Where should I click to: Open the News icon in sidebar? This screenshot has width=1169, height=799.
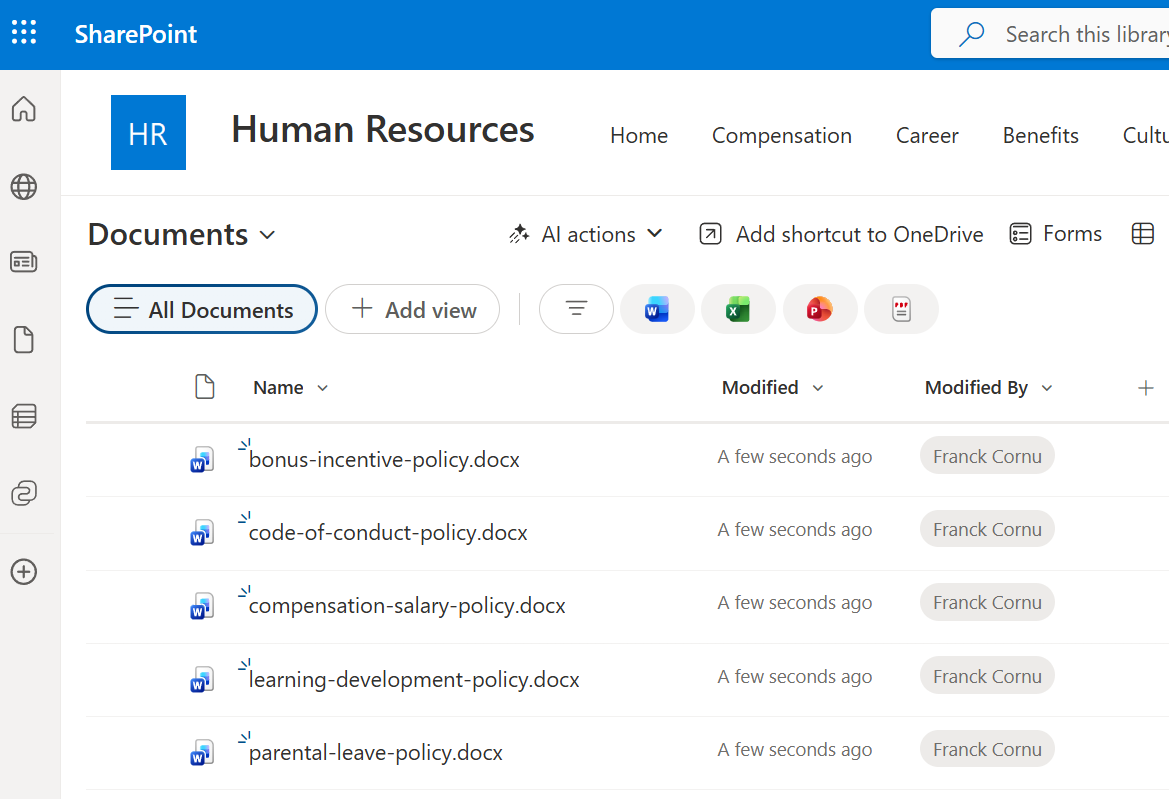point(24,262)
